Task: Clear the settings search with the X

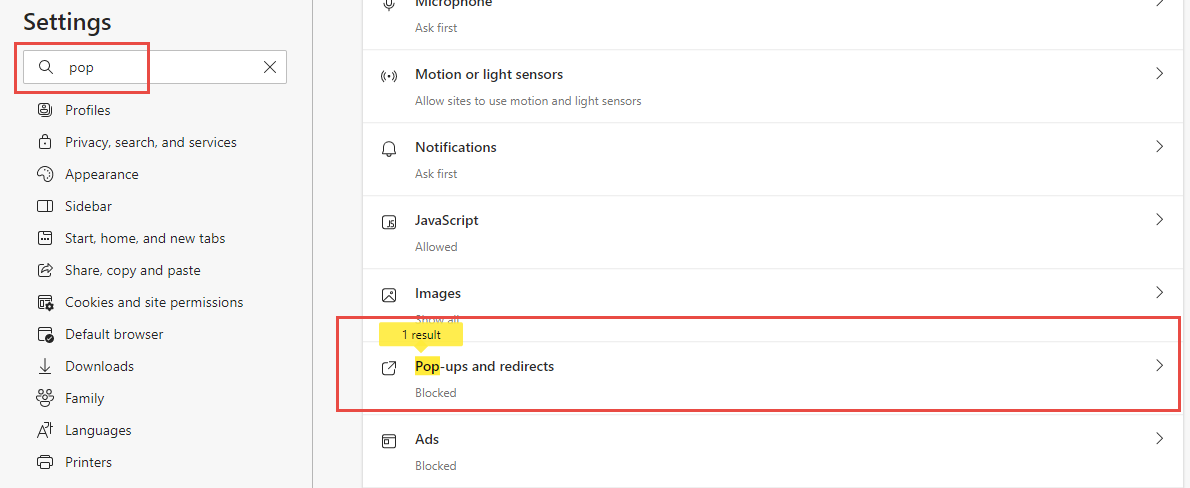Action: 270,67
